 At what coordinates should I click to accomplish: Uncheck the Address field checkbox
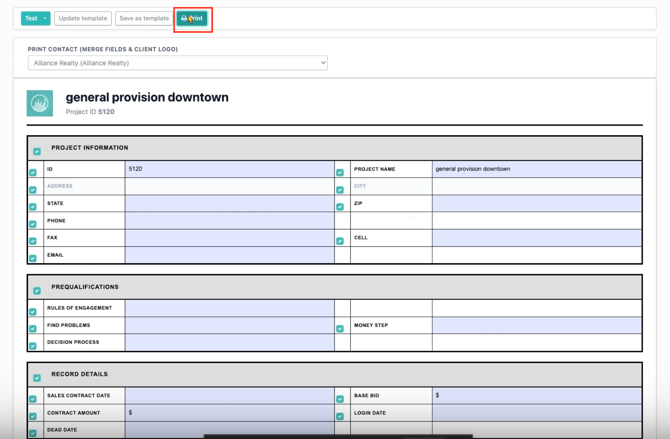(x=33, y=190)
